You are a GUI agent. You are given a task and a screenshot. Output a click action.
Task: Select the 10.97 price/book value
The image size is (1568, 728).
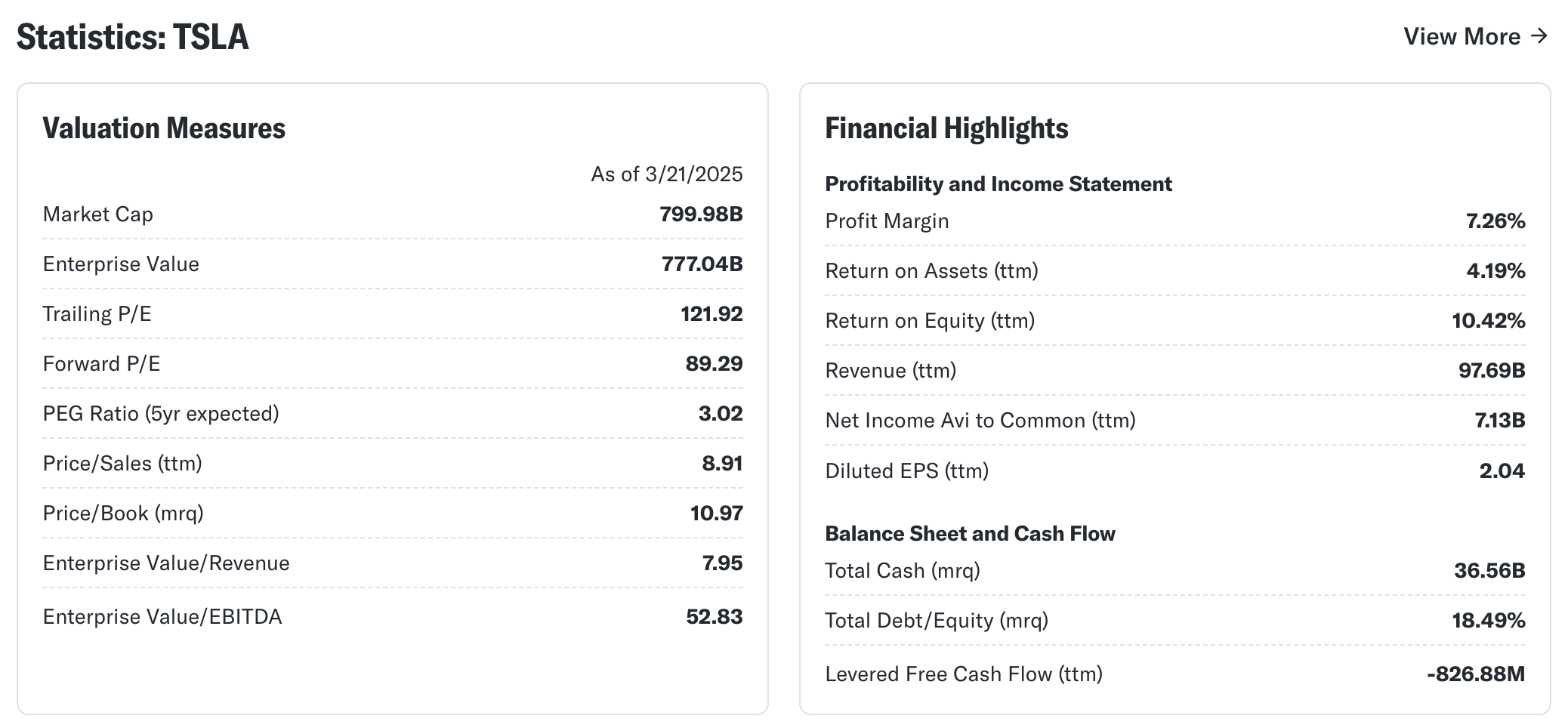717,514
